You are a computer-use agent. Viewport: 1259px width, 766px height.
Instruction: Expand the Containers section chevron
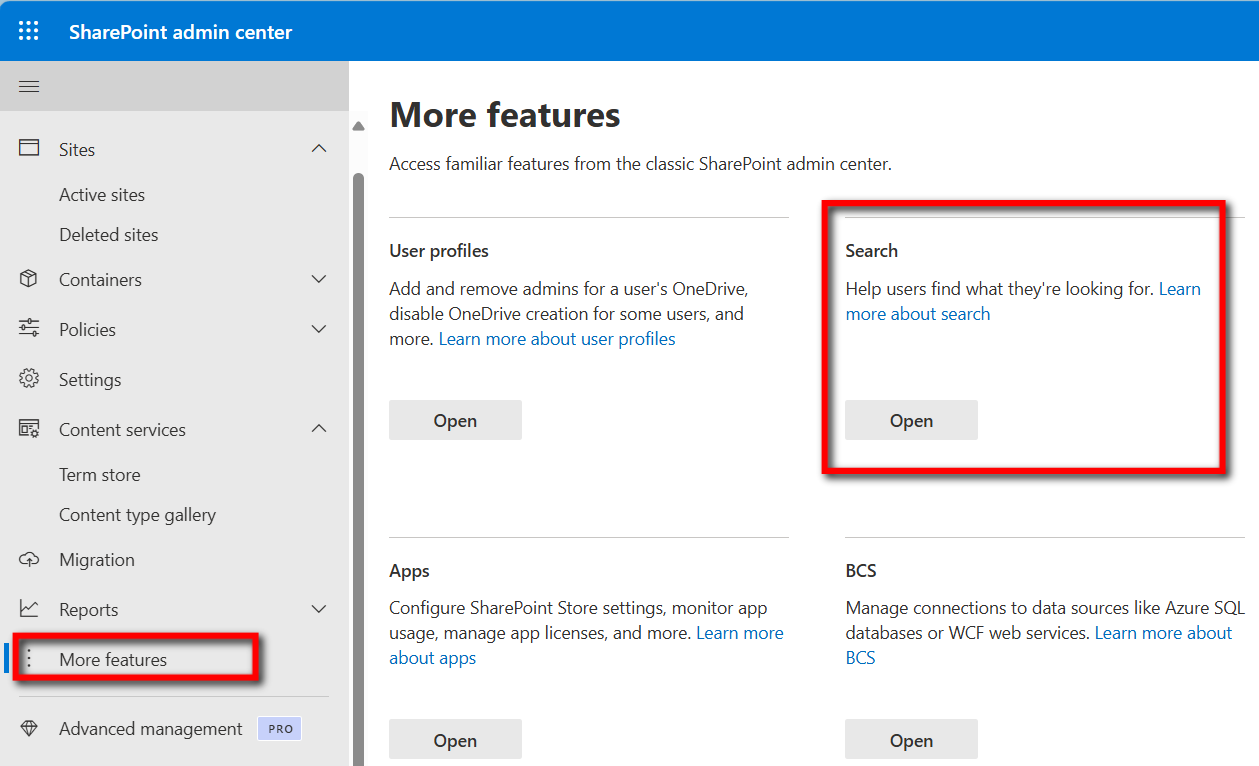coord(319,279)
